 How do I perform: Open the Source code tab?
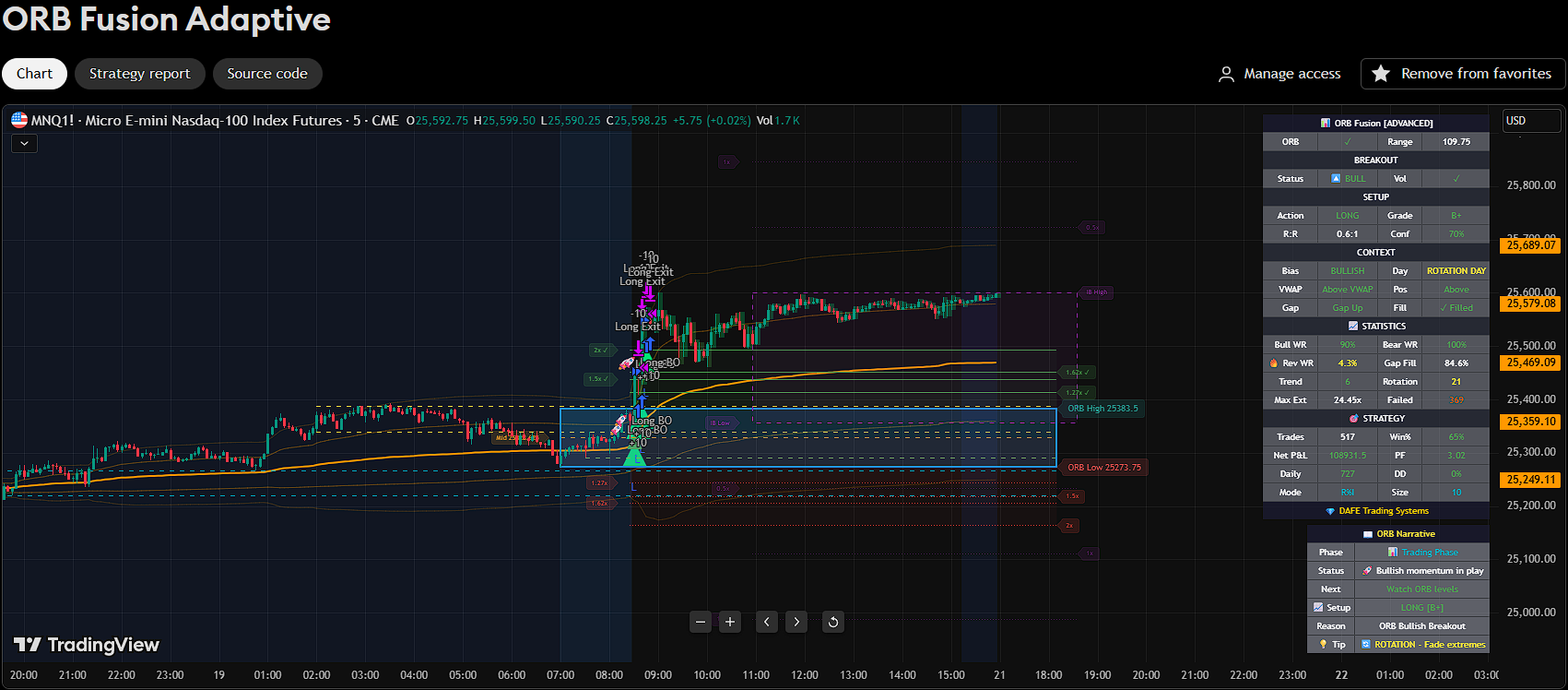[267, 74]
